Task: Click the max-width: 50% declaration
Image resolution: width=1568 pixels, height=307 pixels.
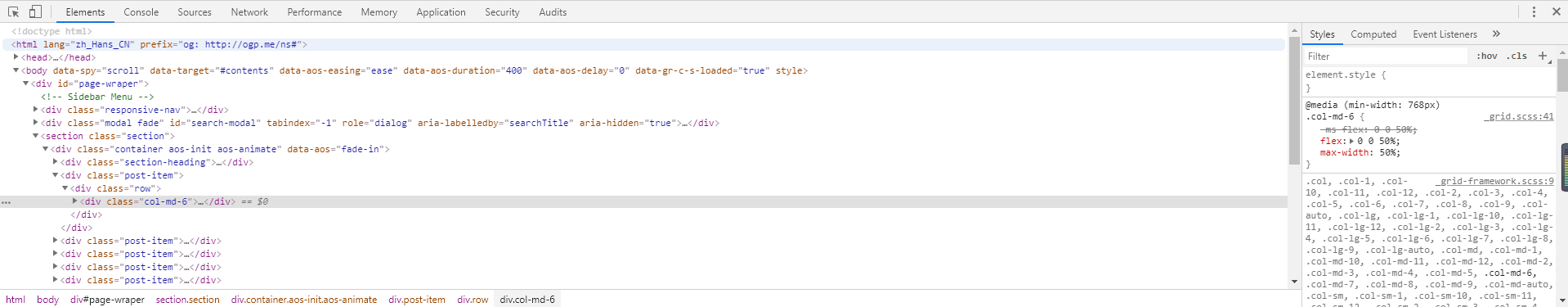Action: point(1360,152)
